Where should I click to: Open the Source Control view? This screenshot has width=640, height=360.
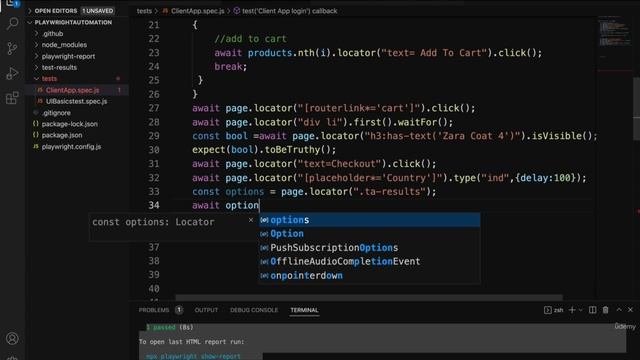tap(13, 49)
